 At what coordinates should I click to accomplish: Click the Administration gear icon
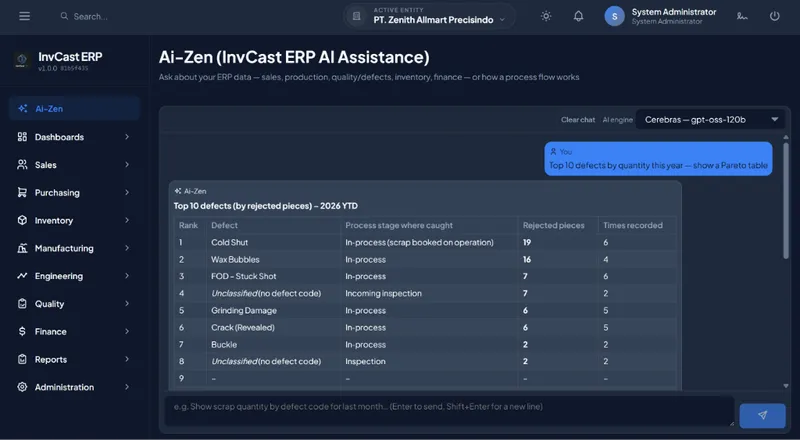point(22,387)
